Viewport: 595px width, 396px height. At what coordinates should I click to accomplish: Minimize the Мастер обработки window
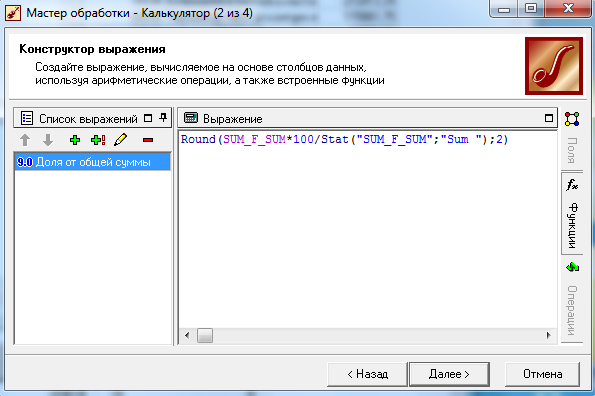coord(504,9)
